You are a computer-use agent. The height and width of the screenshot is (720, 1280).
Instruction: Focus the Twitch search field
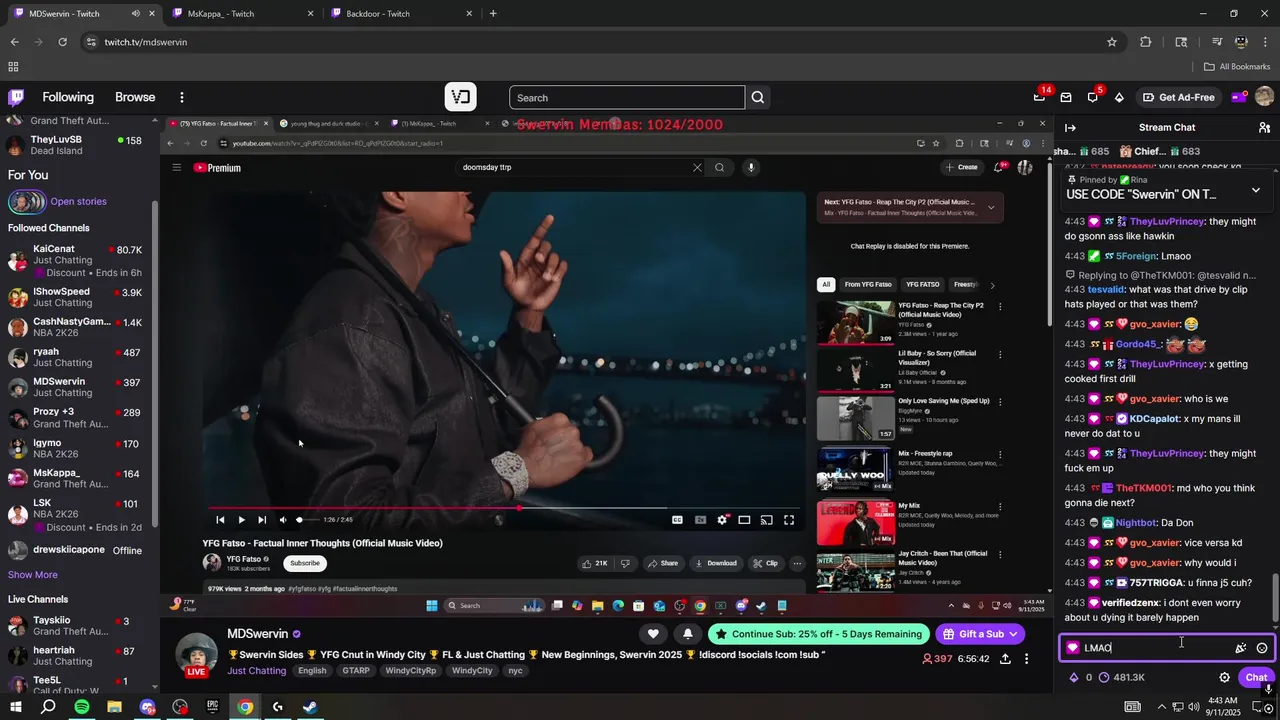[627, 97]
